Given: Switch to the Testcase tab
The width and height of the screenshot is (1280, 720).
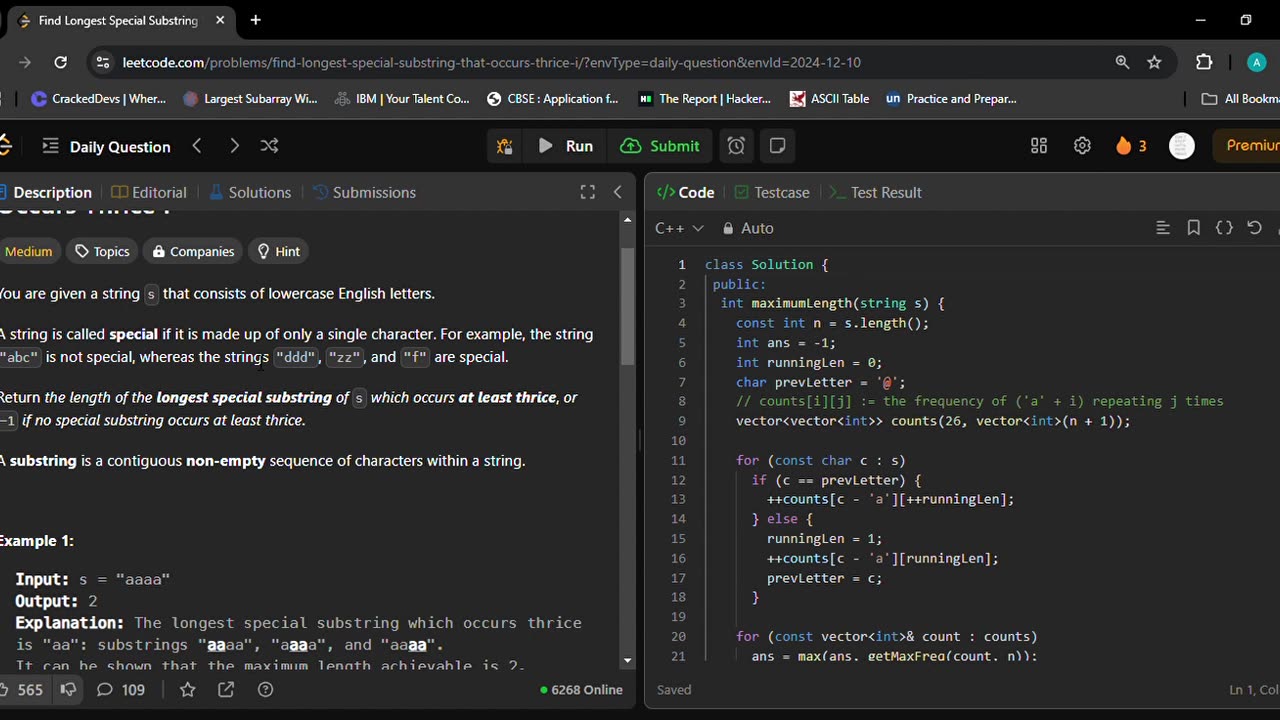Looking at the screenshot, I should [772, 192].
